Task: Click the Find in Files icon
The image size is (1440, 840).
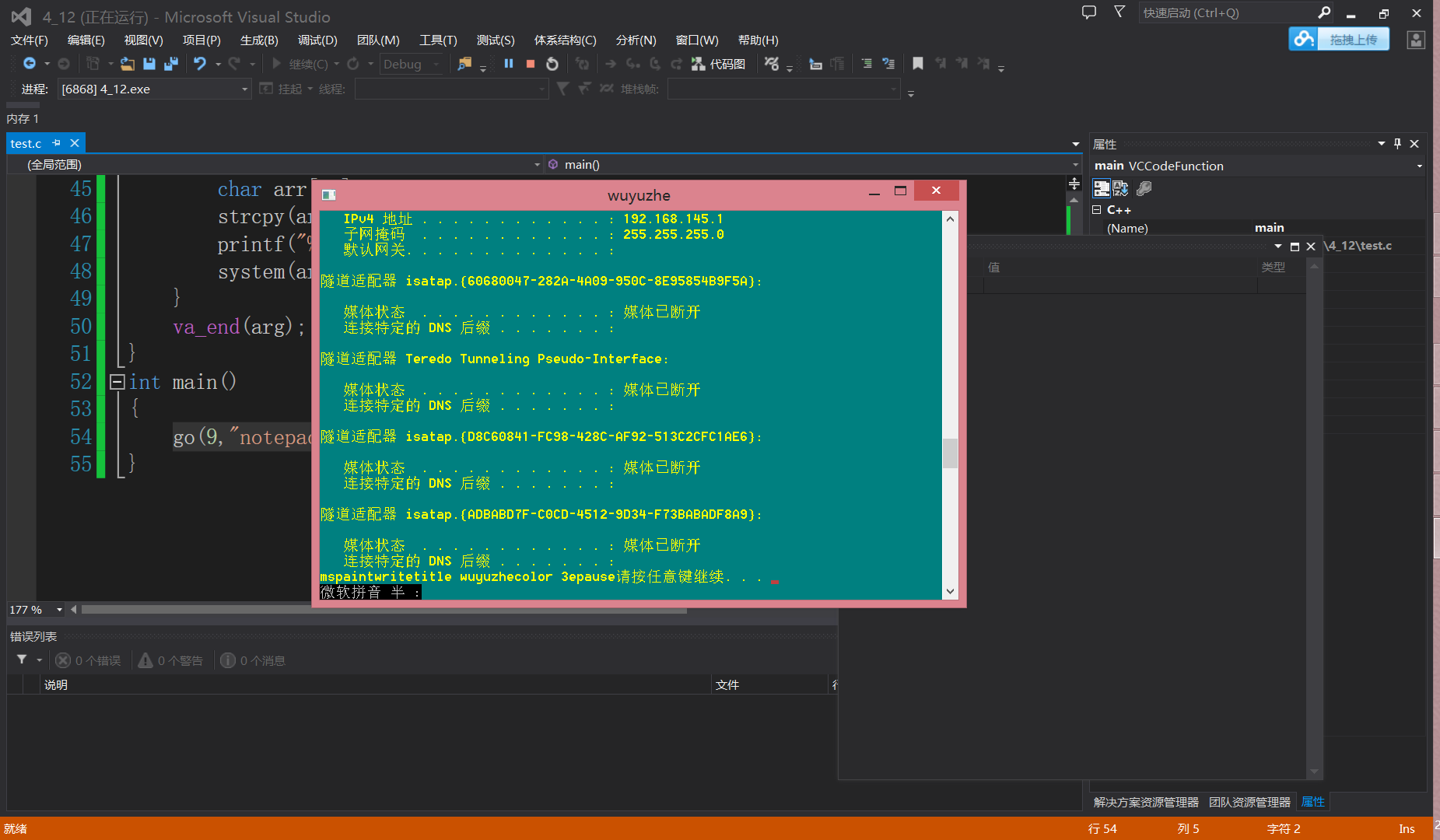Action: 464,64
